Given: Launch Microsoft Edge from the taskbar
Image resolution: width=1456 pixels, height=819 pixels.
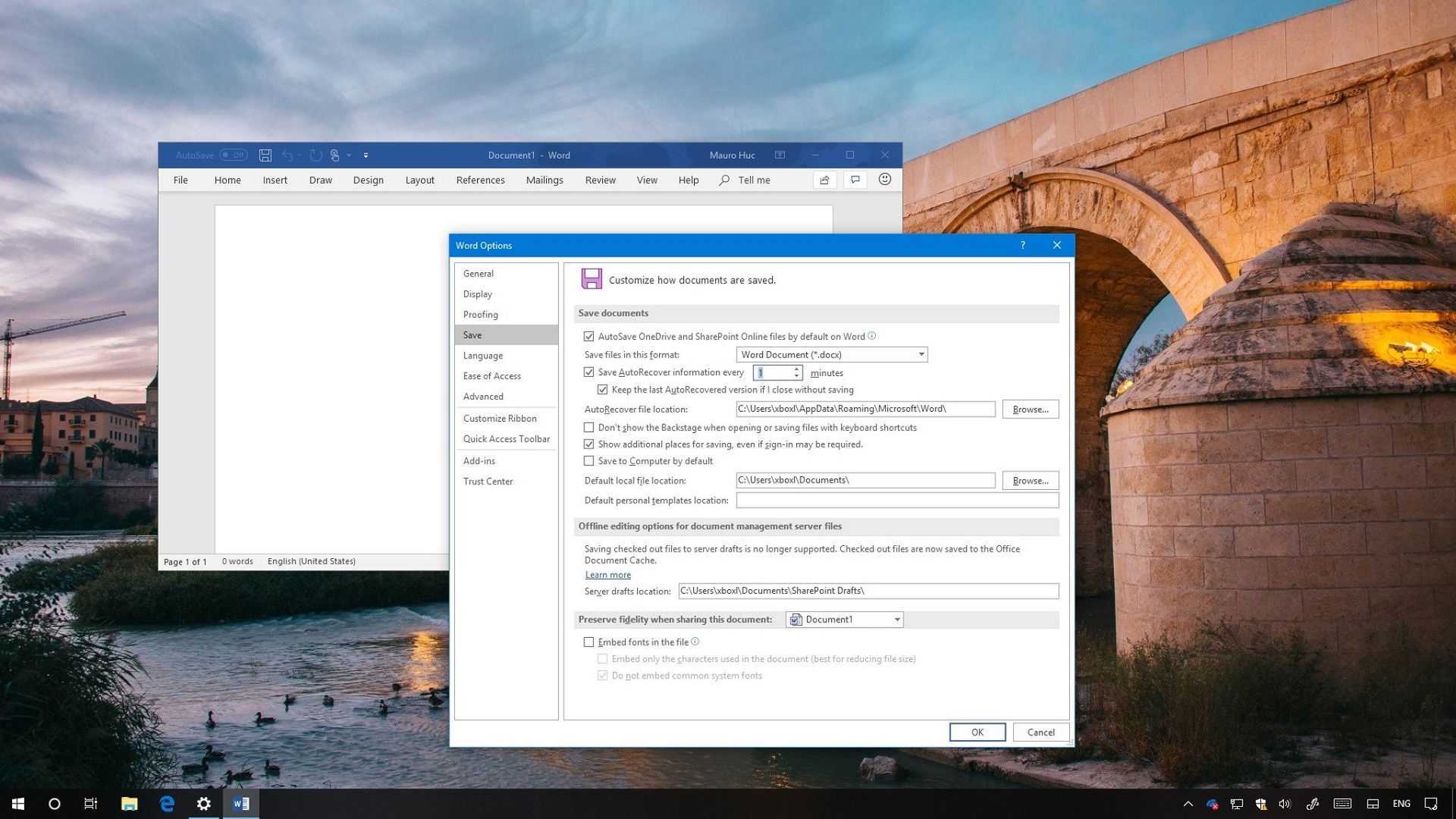Looking at the screenshot, I should (x=166, y=803).
